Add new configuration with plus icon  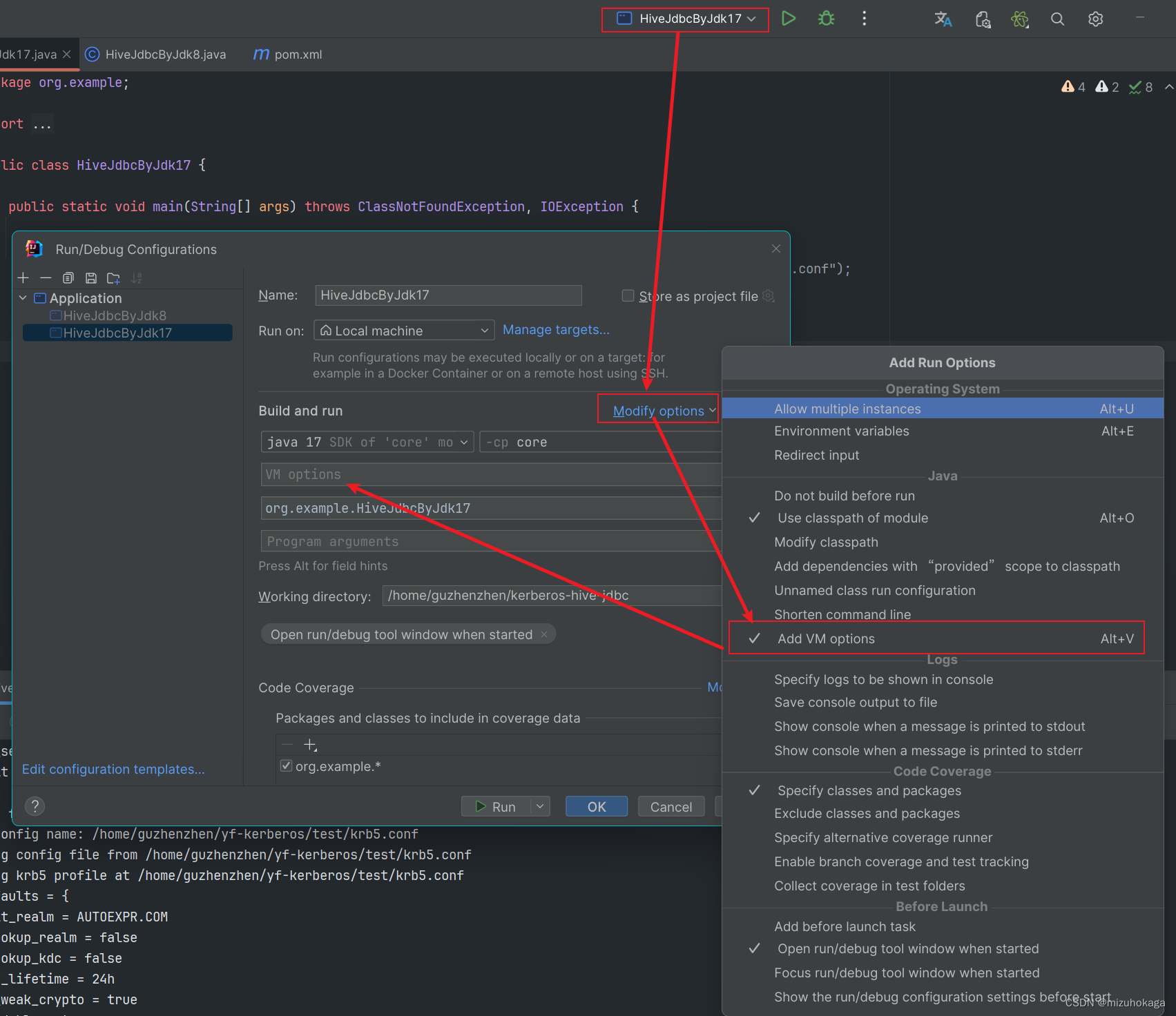[23, 278]
